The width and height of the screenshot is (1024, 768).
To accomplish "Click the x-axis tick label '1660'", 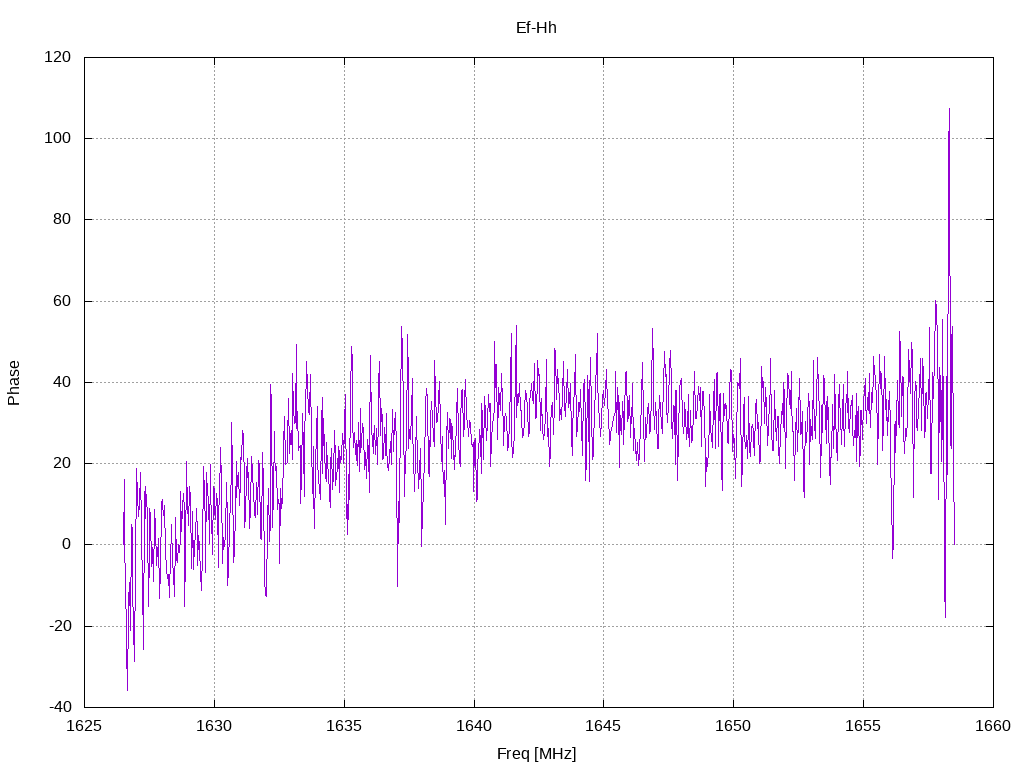I will pos(993,726).
